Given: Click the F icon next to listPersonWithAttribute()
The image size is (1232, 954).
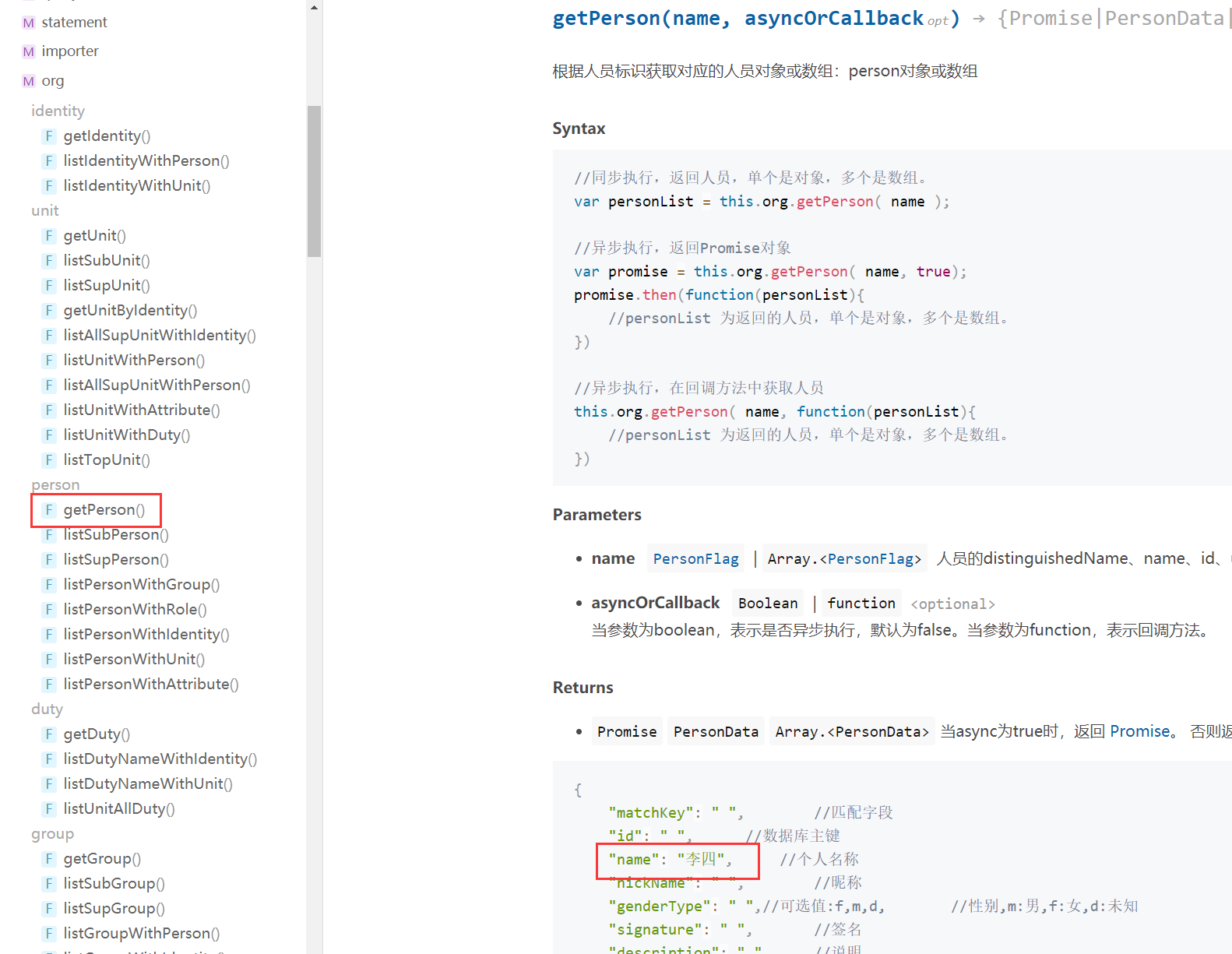Looking at the screenshot, I should [x=49, y=684].
